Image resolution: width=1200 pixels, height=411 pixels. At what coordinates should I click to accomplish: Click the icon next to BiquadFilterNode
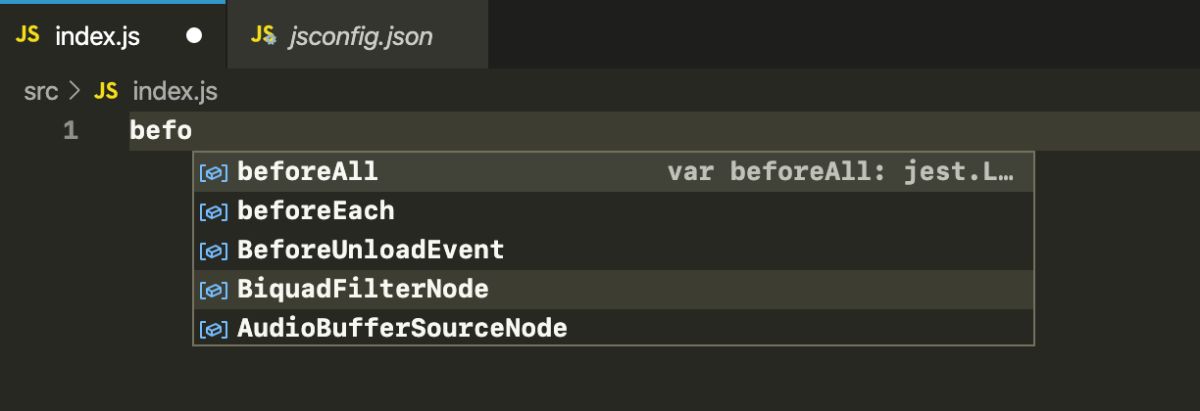pyautogui.click(x=213, y=290)
